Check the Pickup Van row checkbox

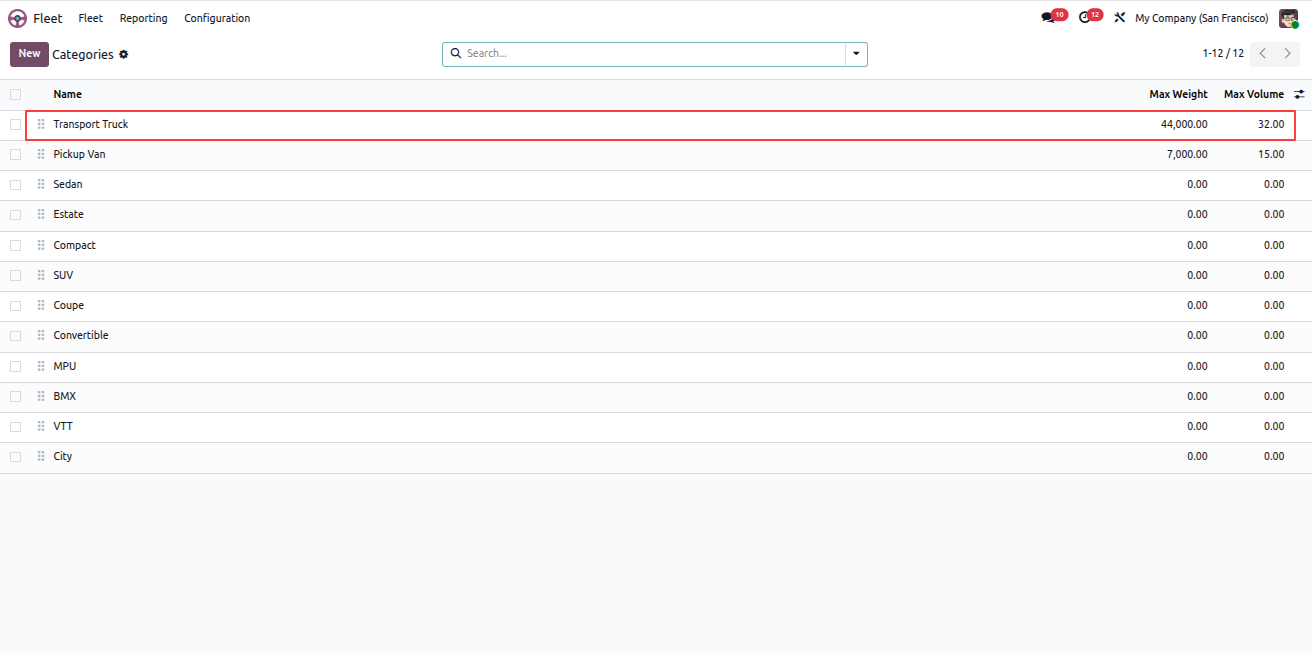pyautogui.click(x=15, y=154)
